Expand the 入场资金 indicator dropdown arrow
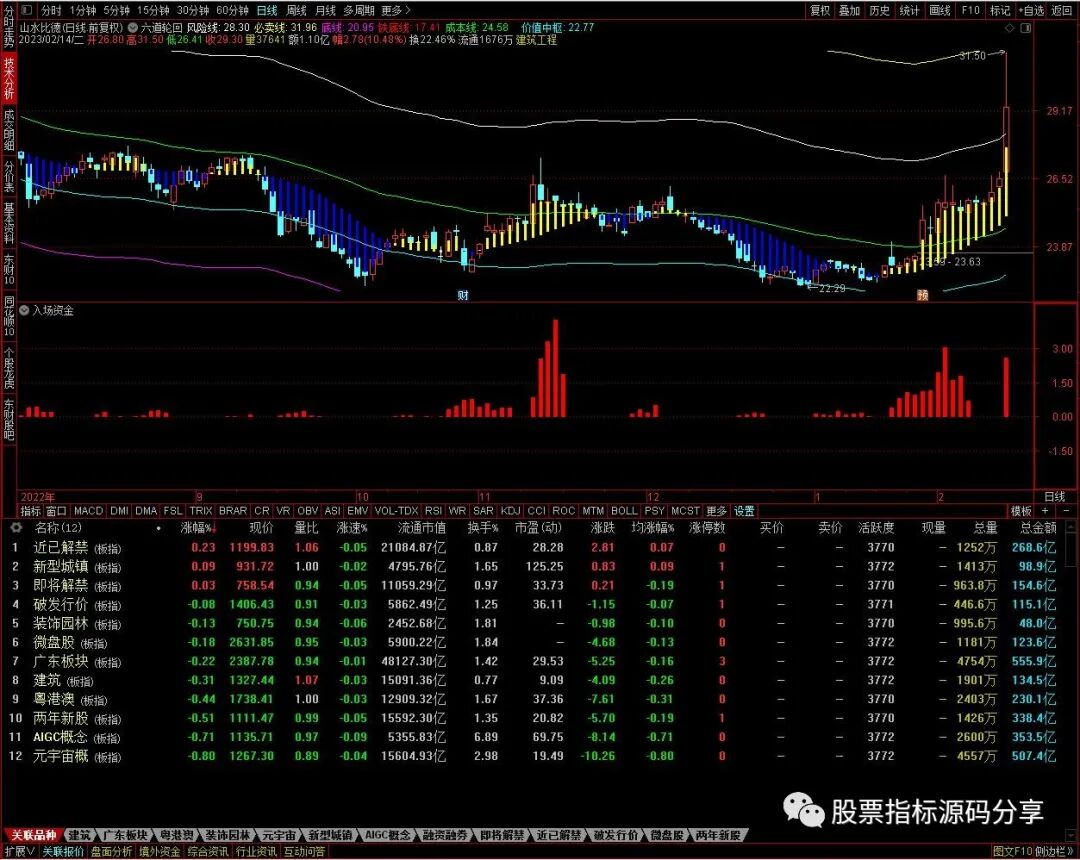1080x860 pixels. click(x=24, y=311)
